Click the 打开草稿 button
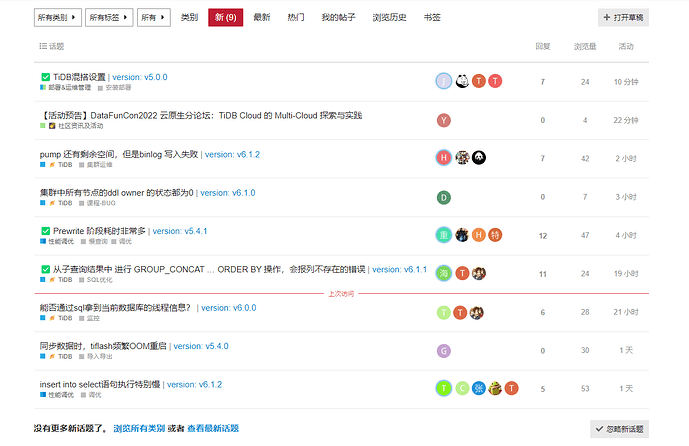The width and height of the screenshot is (689, 446). 623,18
